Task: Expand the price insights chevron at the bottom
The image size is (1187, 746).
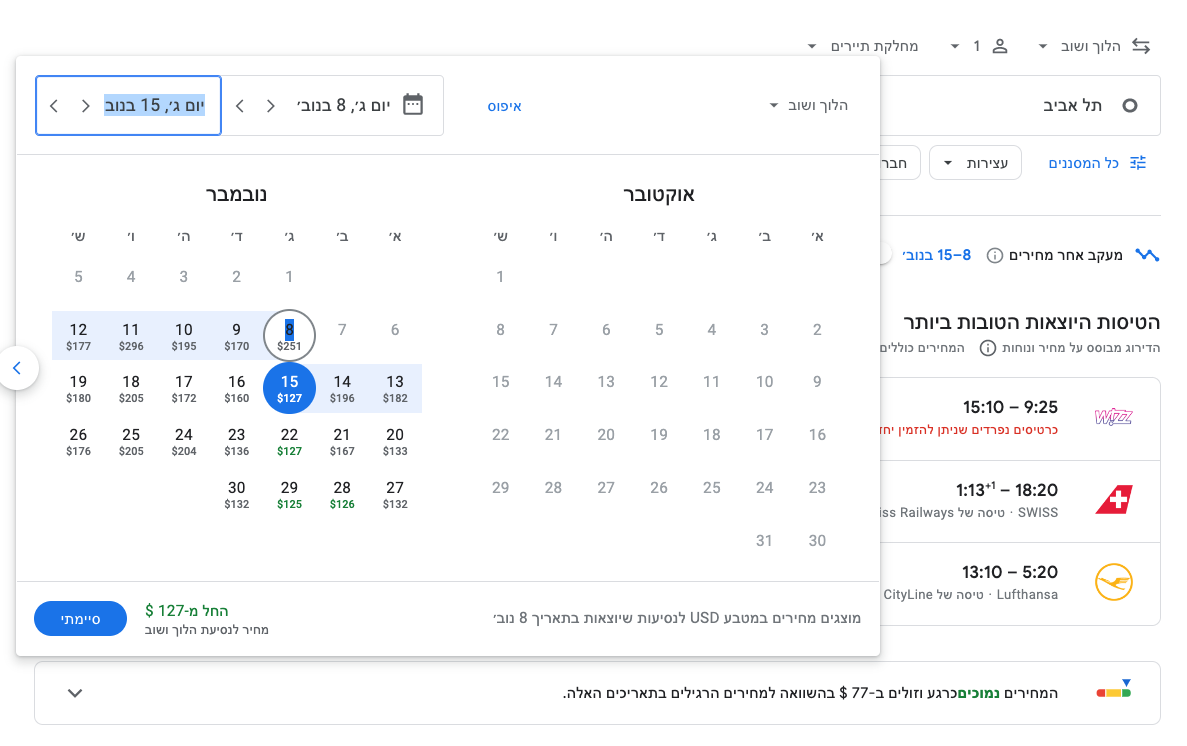Action: pyautogui.click(x=75, y=693)
